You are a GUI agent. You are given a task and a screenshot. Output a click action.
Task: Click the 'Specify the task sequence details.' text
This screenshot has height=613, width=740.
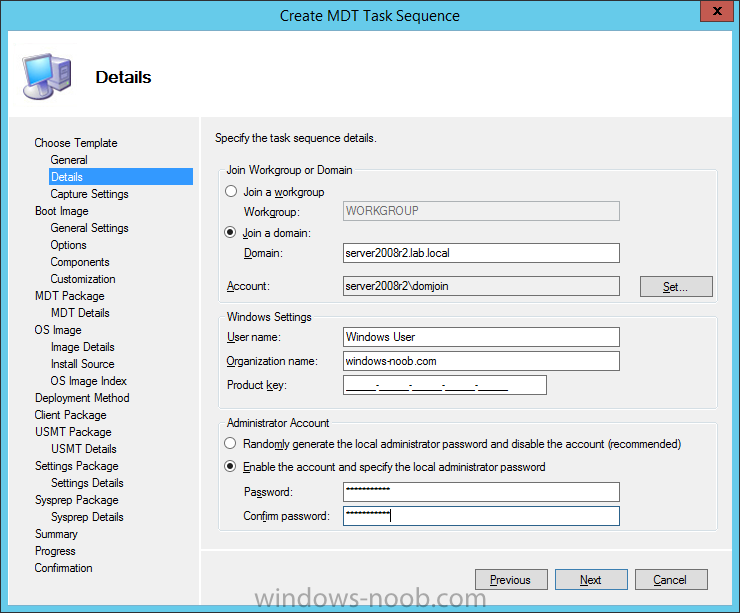click(296, 138)
